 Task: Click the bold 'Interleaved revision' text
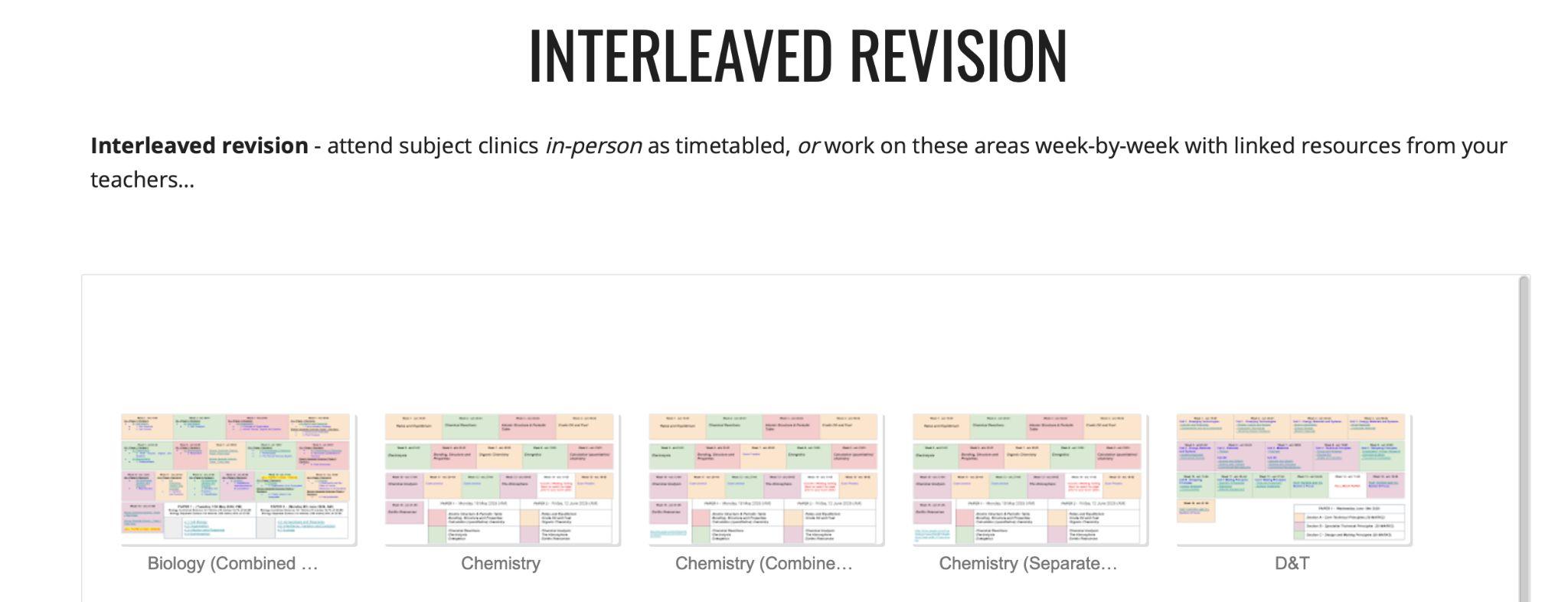point(199,146)
